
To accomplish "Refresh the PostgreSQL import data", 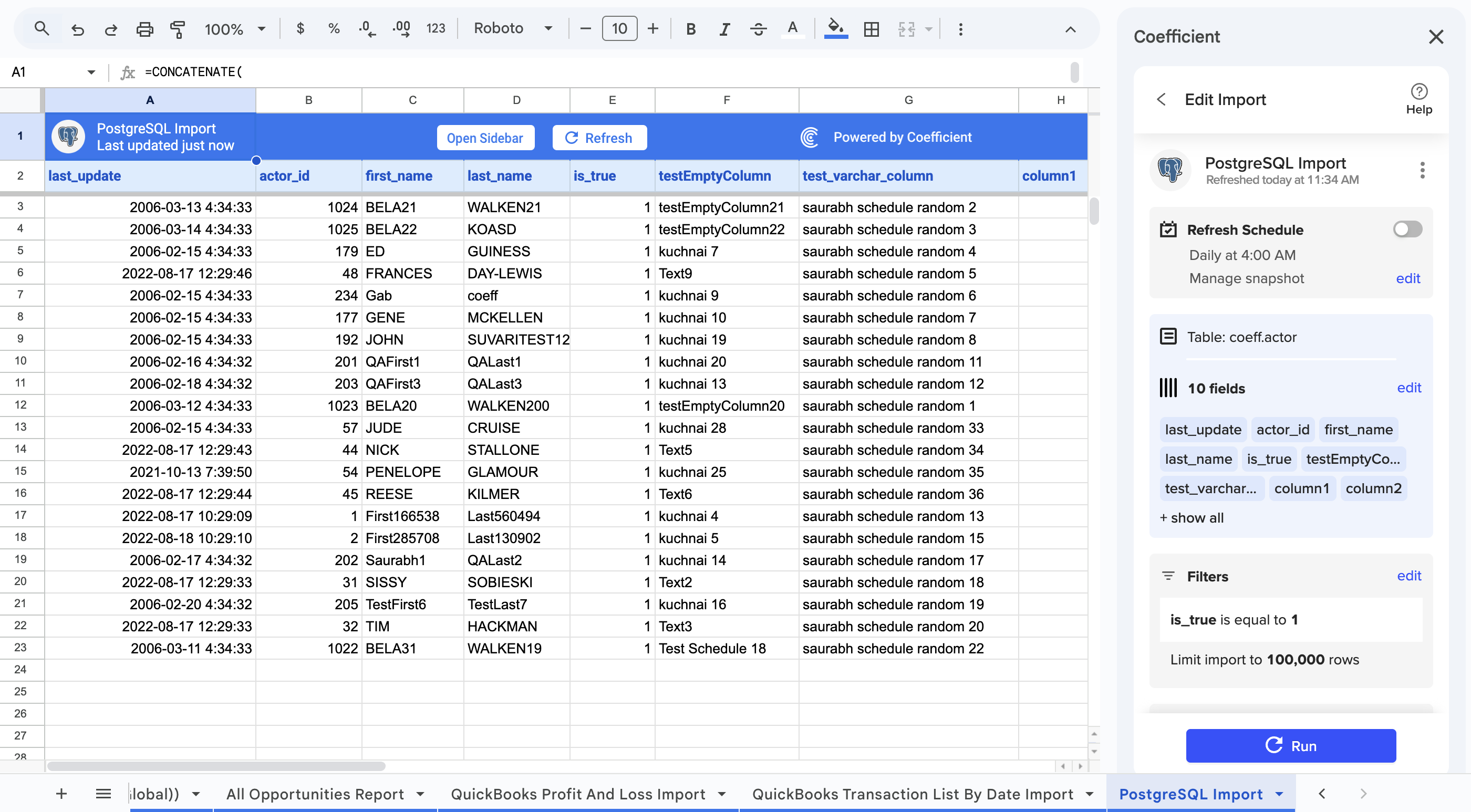I will [x=599, y=137].
